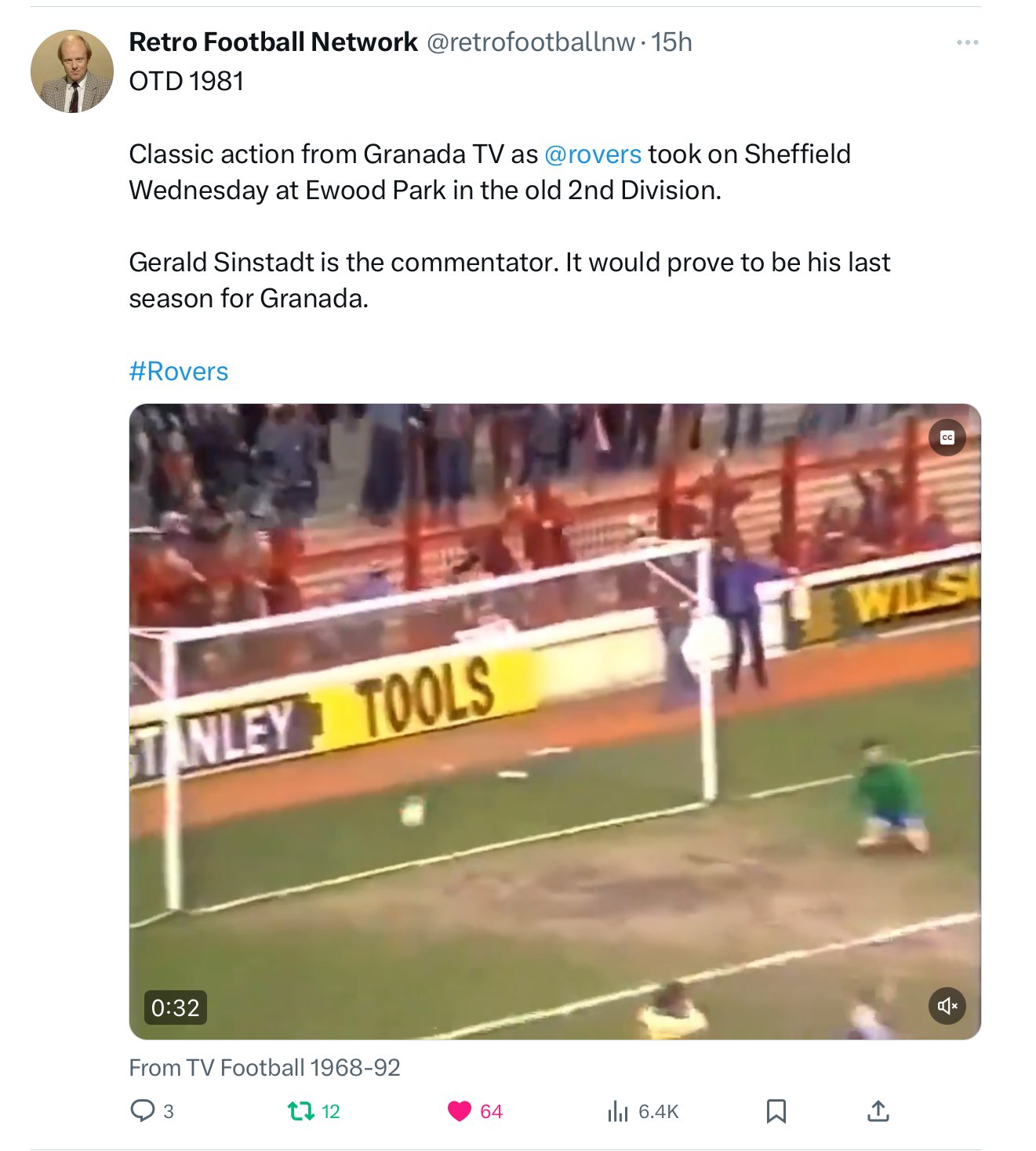Bookmark this tweet

click(x=776, y=1111)
